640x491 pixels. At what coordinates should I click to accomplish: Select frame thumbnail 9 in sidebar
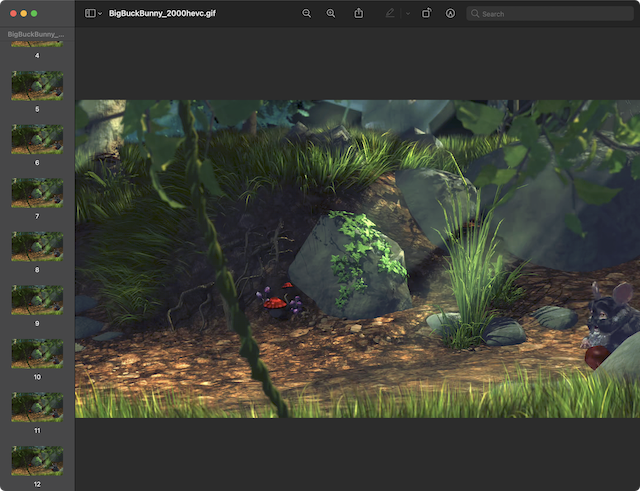[x=37, y=300]
